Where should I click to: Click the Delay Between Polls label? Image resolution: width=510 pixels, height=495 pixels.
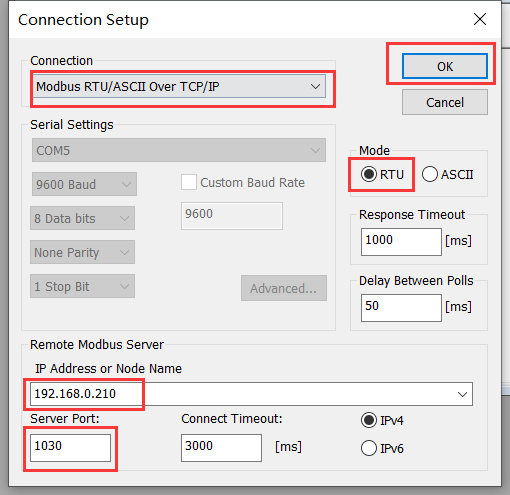[x=416, y=281]
